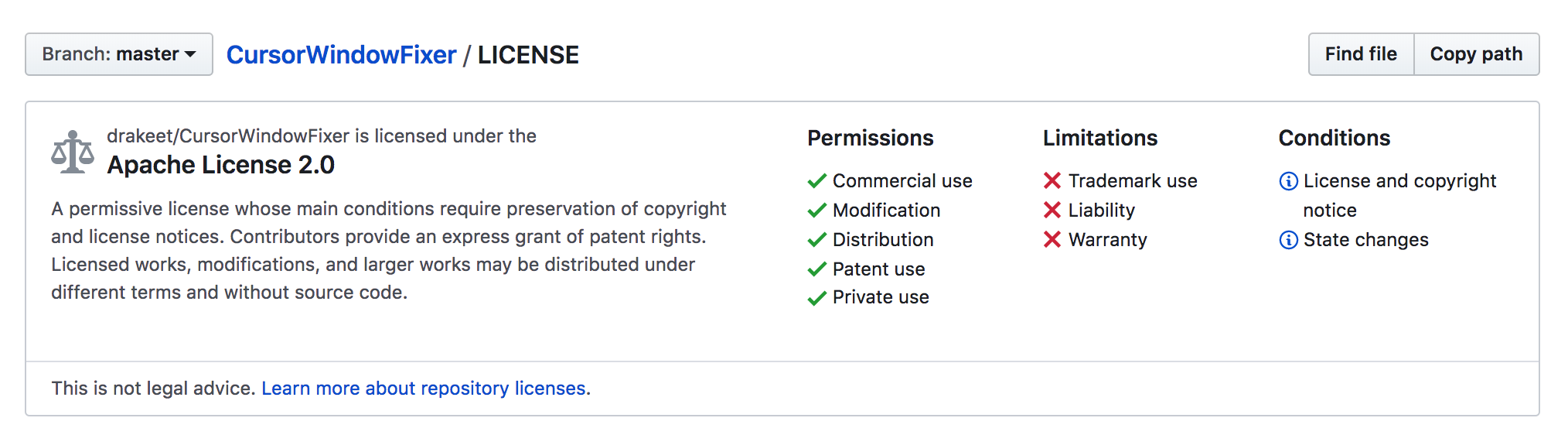Click the law scales license icon
Image resolution: width=1568 pixels, height=435 pixels.
coord(73,152)
